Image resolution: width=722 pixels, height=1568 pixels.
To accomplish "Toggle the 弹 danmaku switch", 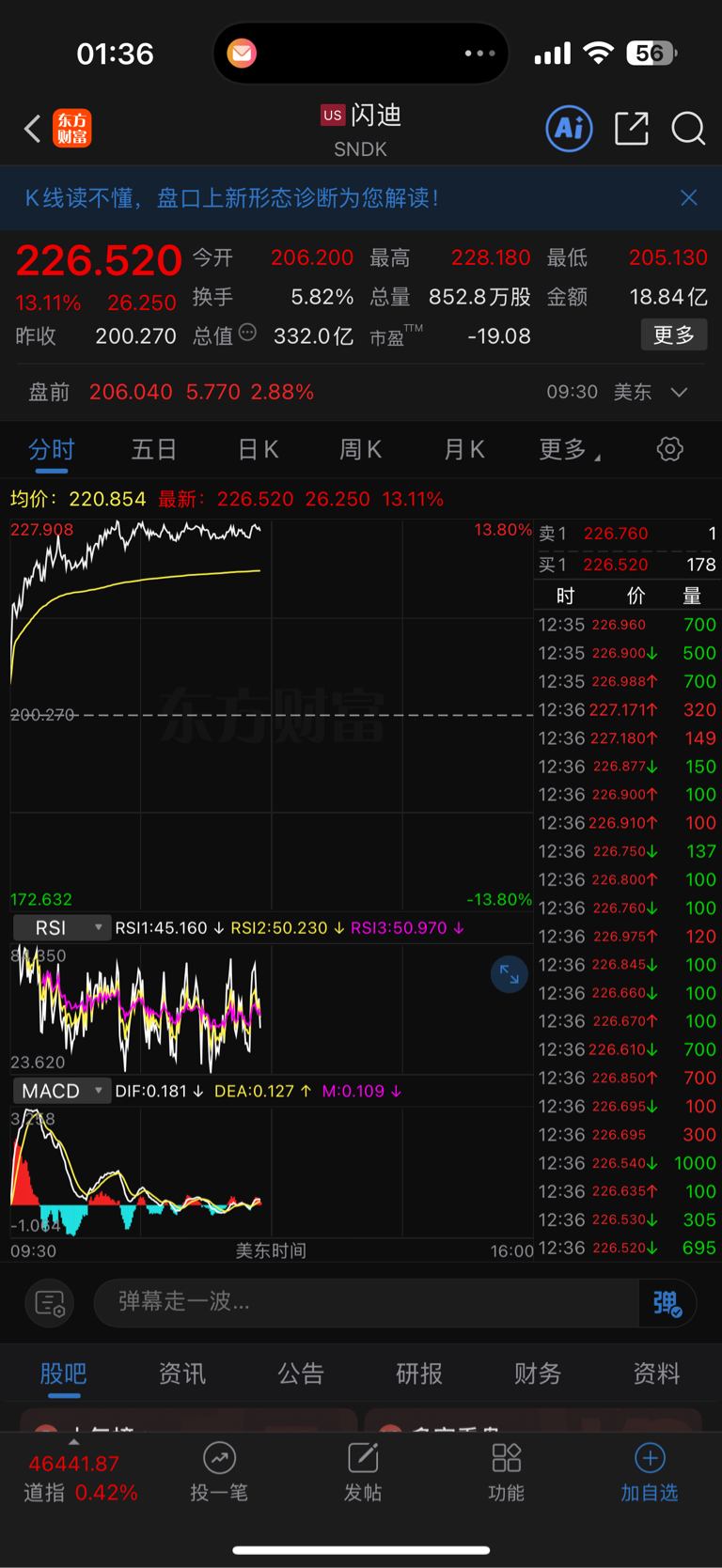I will (667, 1303).
